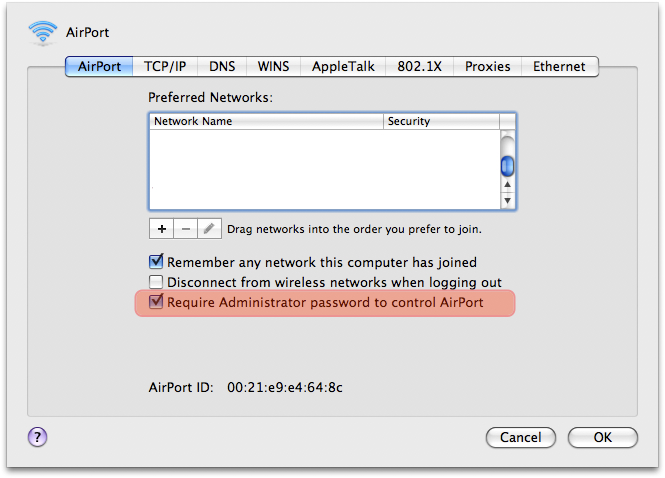Go to the AppleTalk tab
Image resolution: width=665 pixels, height=478 pixels.
343,67
